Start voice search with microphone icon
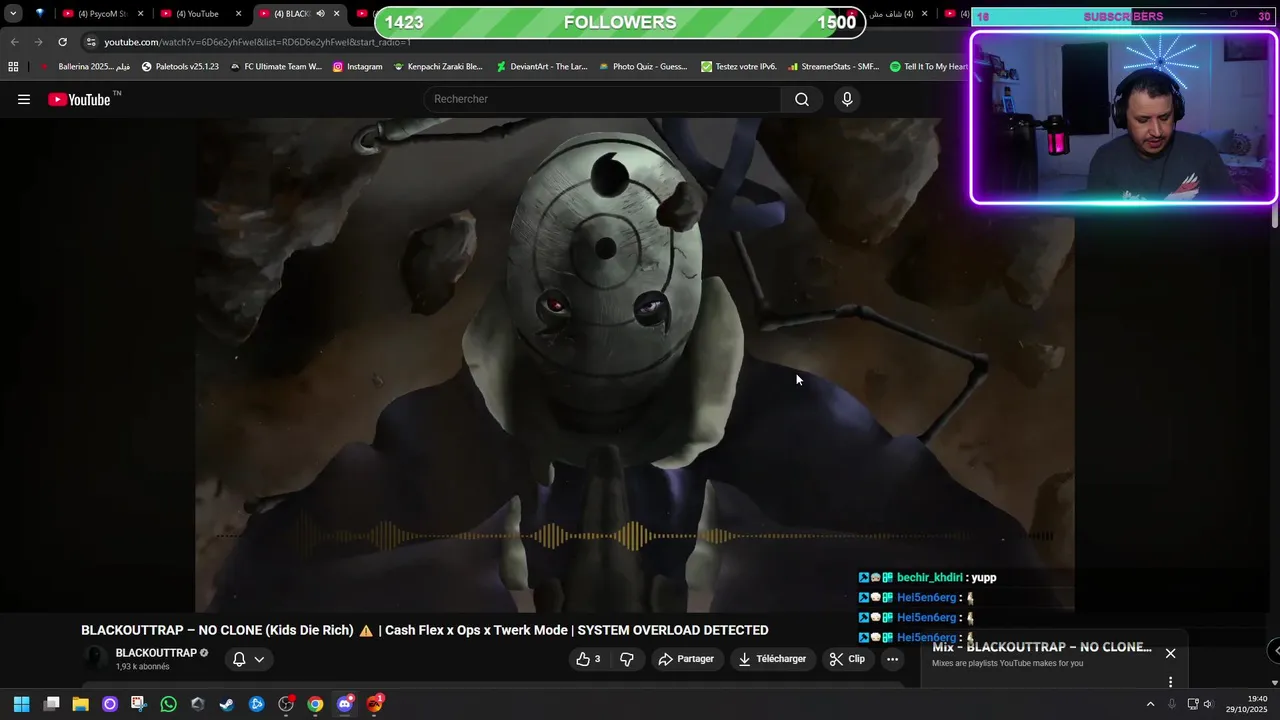The width and height of the screenshot is (1280, 720). [x=847, y=99]
